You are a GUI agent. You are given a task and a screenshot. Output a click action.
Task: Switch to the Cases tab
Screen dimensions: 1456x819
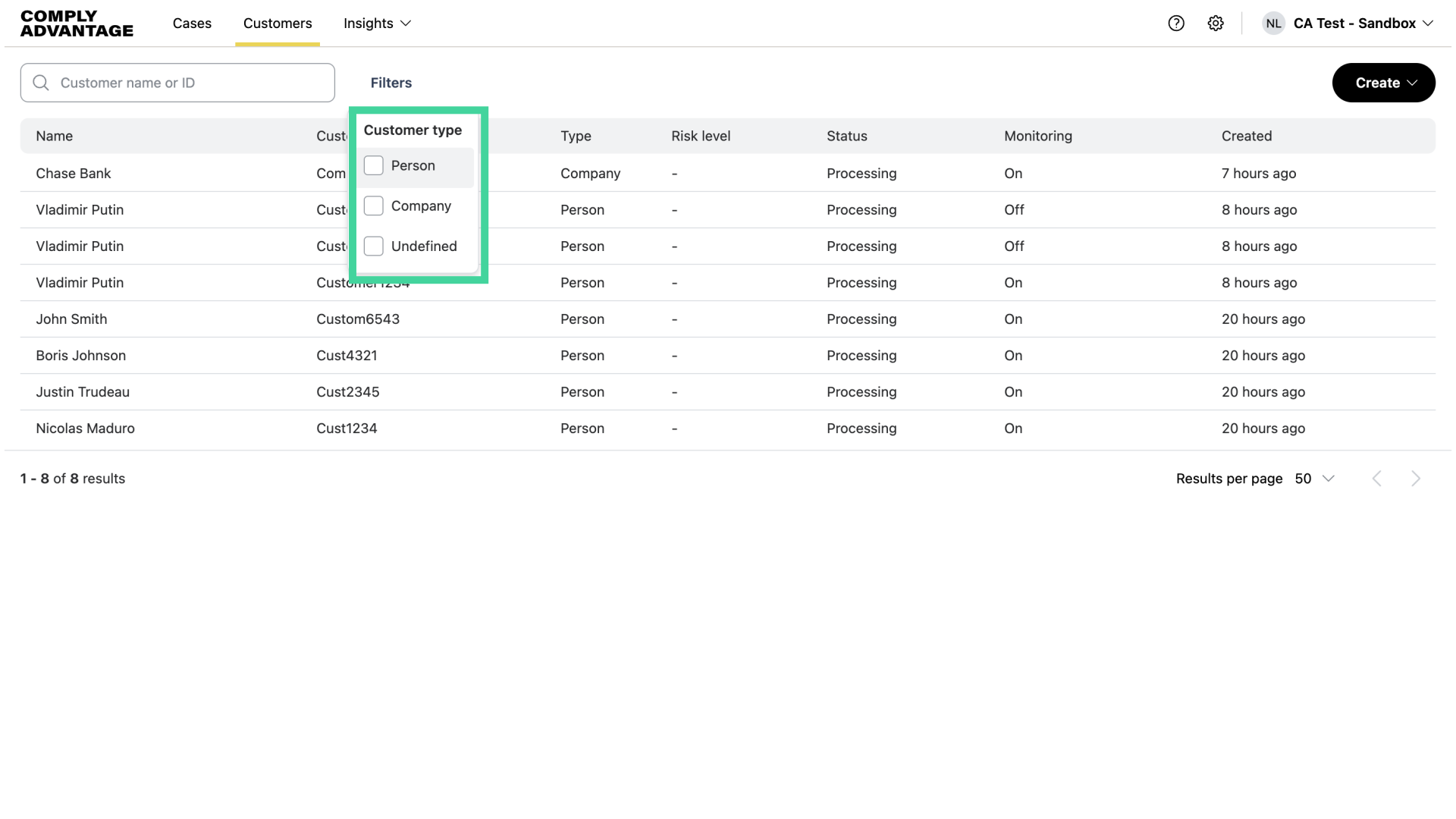point(192,24)
